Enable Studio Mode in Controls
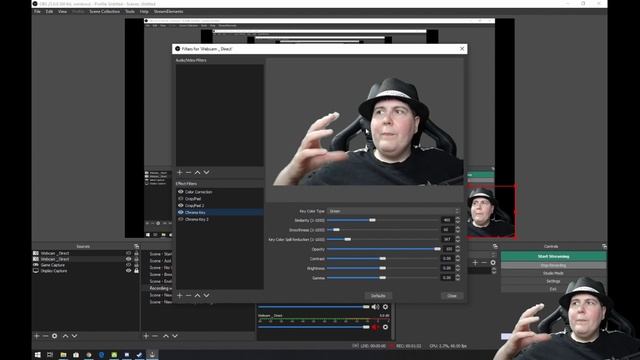640x360 pixels. pyautogui.click(x=553, y=273)
